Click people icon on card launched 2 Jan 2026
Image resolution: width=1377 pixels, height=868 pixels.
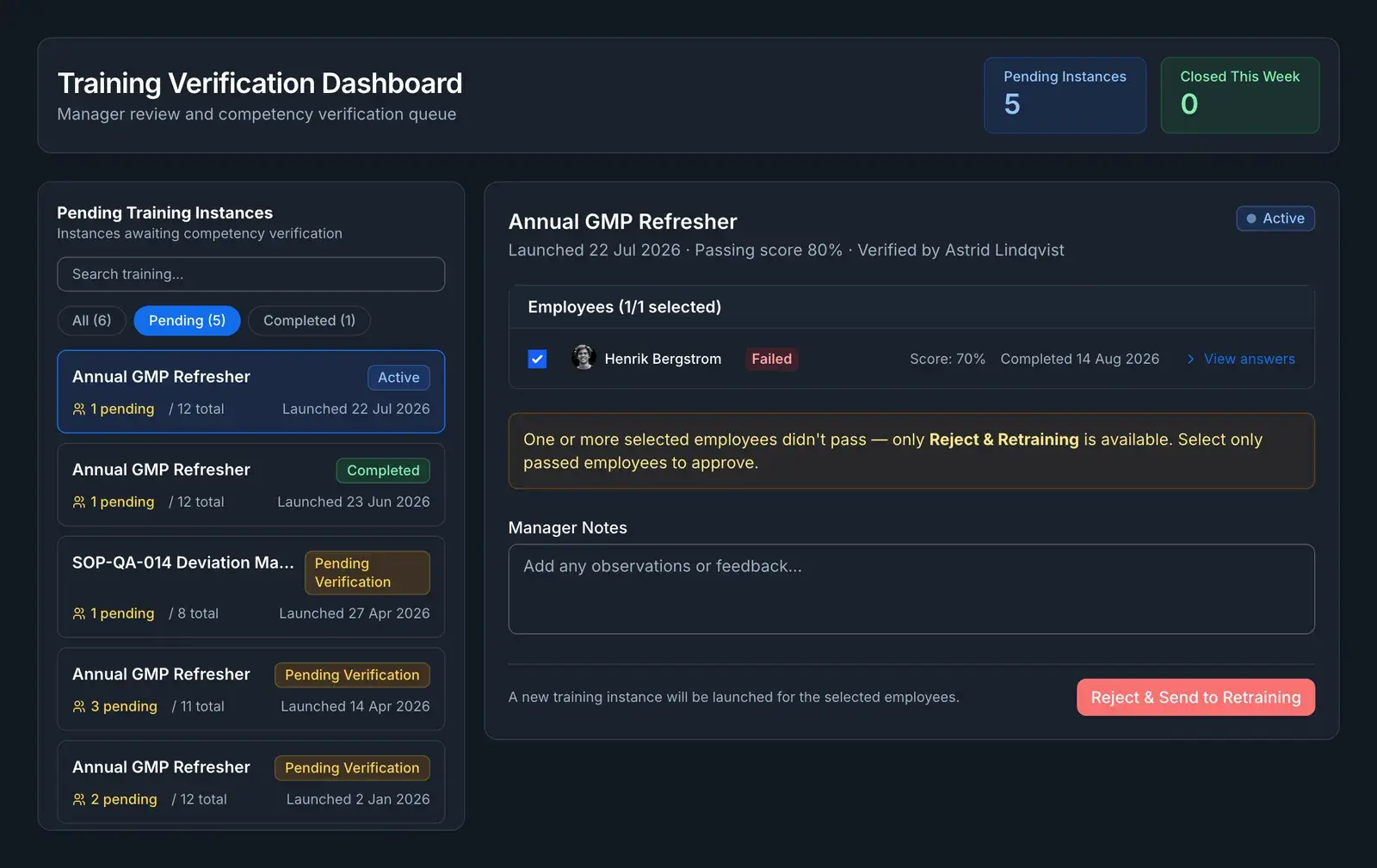click(x=79, y=799)
